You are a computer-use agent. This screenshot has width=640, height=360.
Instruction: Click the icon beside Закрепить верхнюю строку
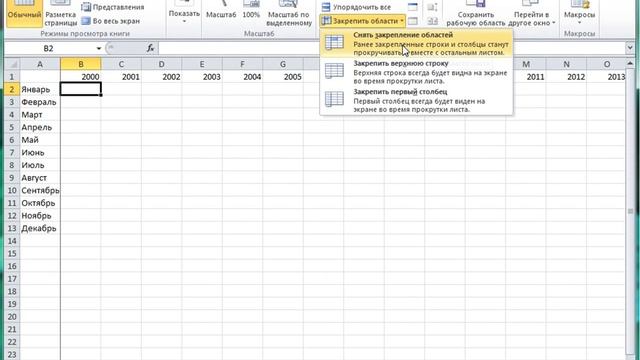(x=334, y=71)
